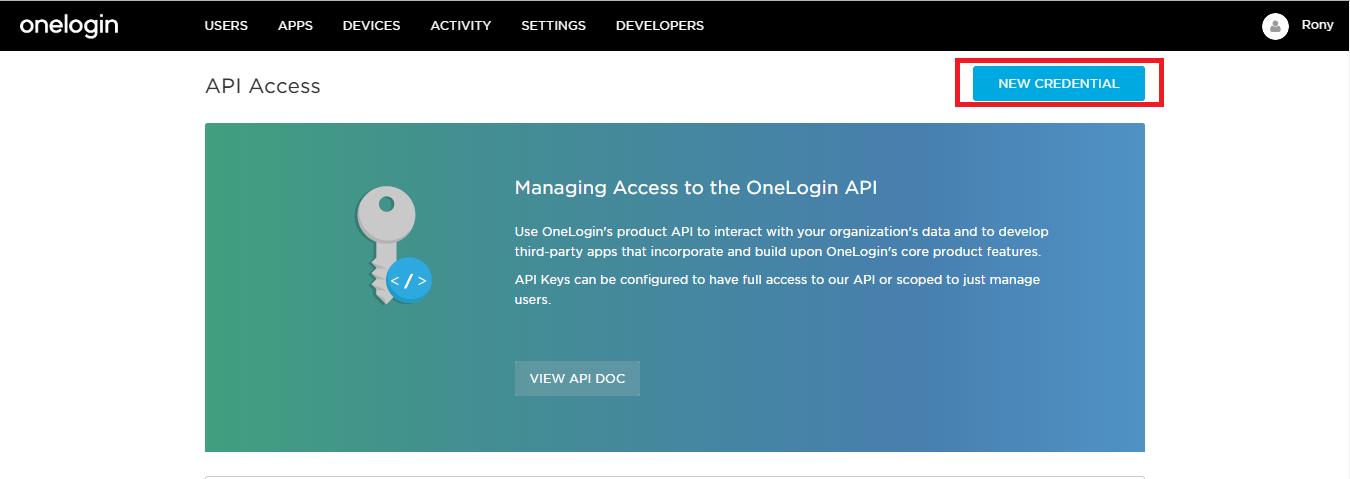Screen dimensions: 1350x479
Task: Click the paragraph starting "API Keys can be configured"
Action: pyautogui.click(x=777, y=289)
